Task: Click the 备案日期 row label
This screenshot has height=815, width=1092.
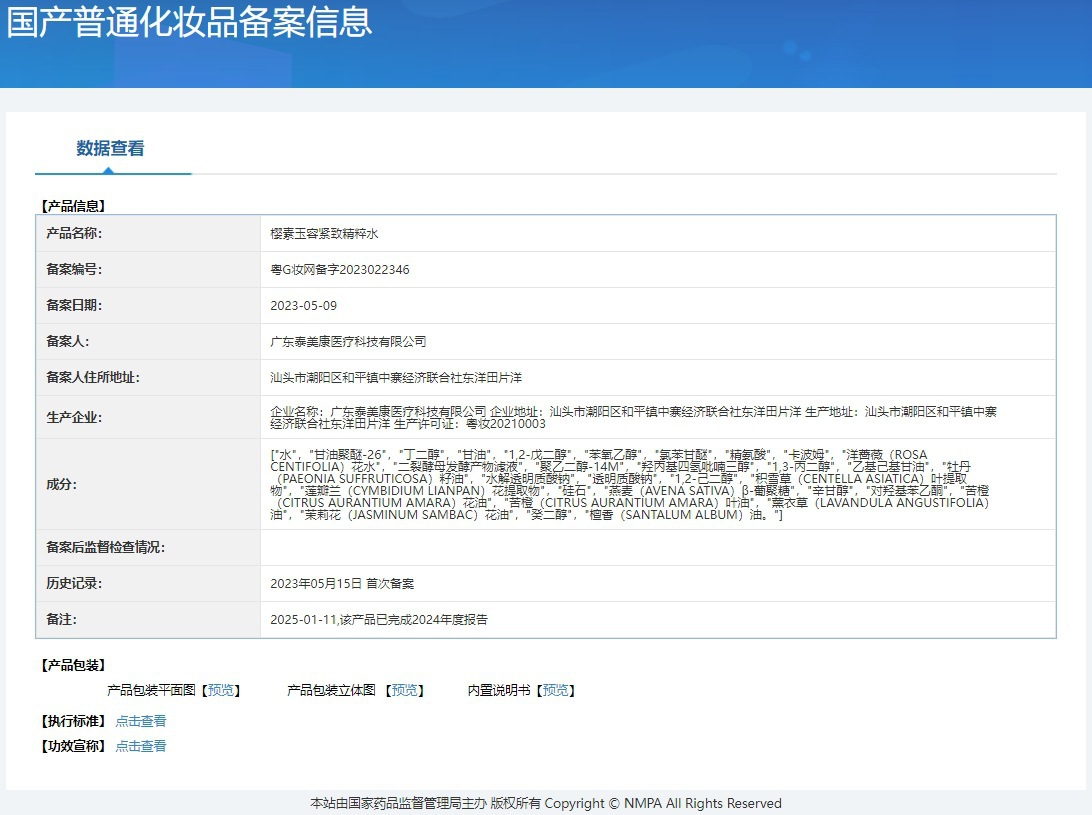Action: tap(74, 305)
